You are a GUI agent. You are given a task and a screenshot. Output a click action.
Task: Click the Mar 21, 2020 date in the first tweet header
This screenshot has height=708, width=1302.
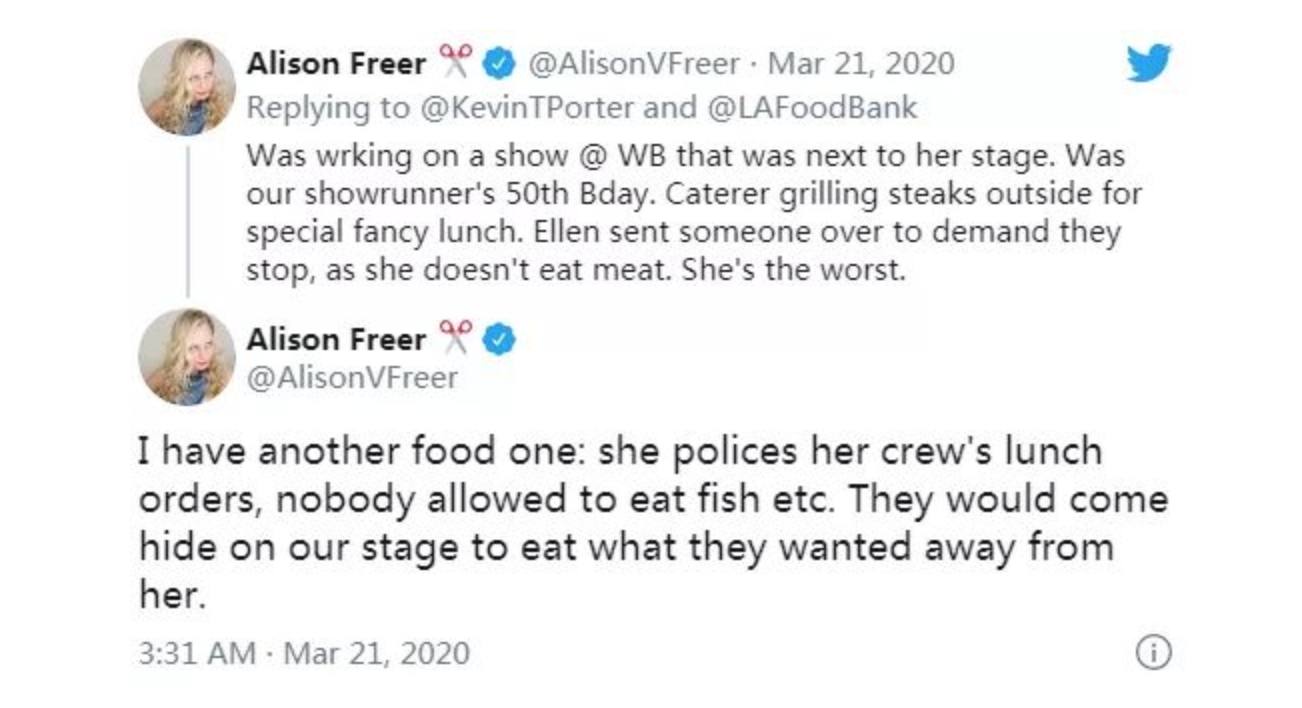pyautogui.click(x=860, y=65)
